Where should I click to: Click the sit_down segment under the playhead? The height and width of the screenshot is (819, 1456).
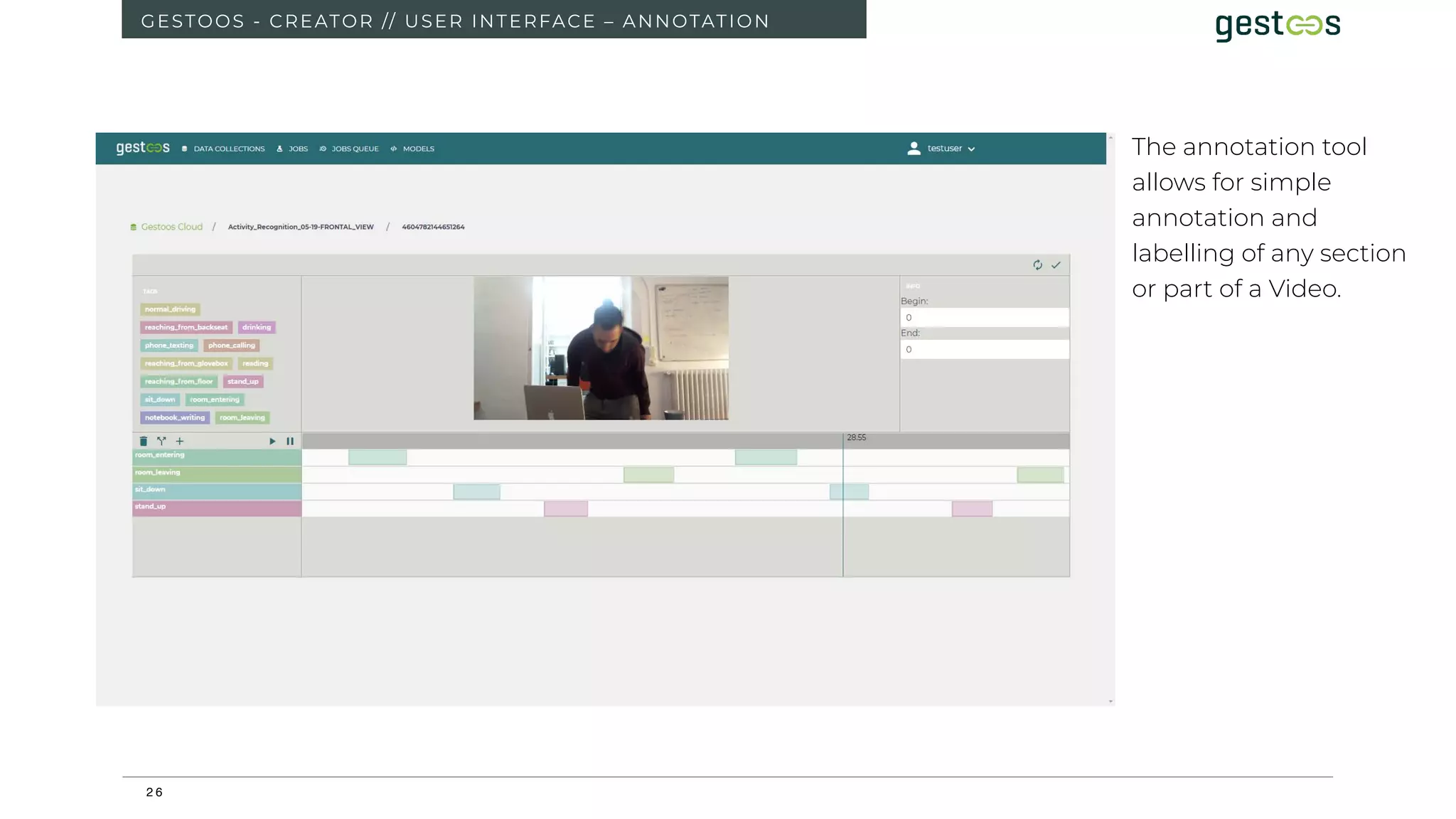(849, 491)
